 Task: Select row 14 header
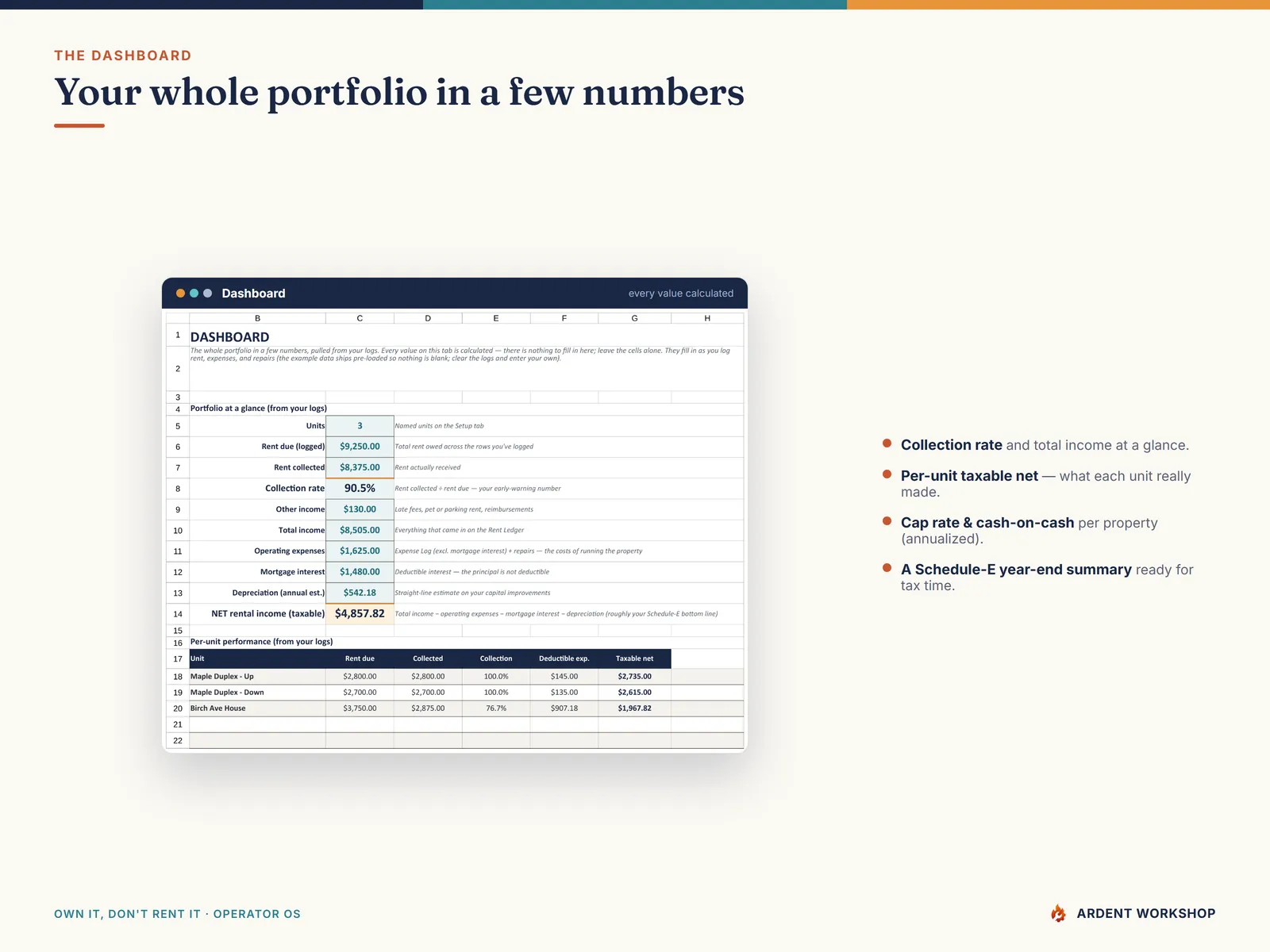tap(178, 614)
